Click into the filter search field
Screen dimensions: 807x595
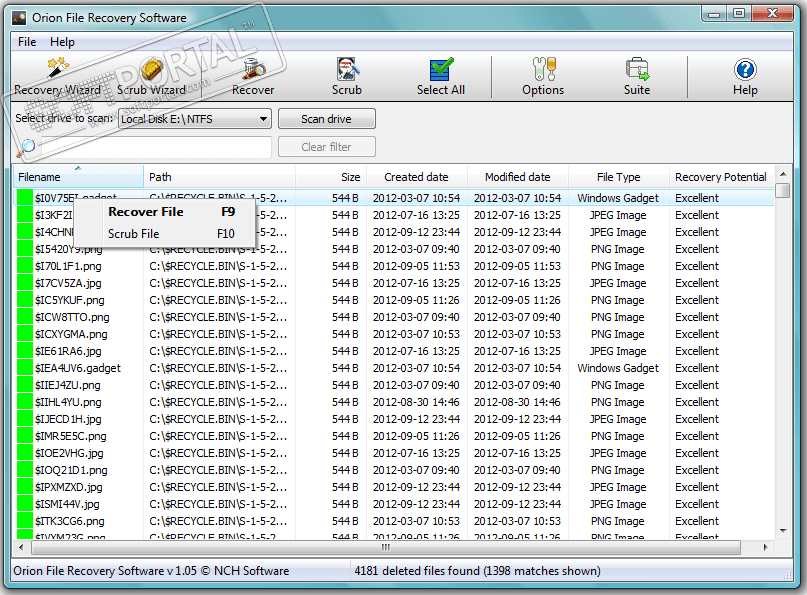point(156,147)
